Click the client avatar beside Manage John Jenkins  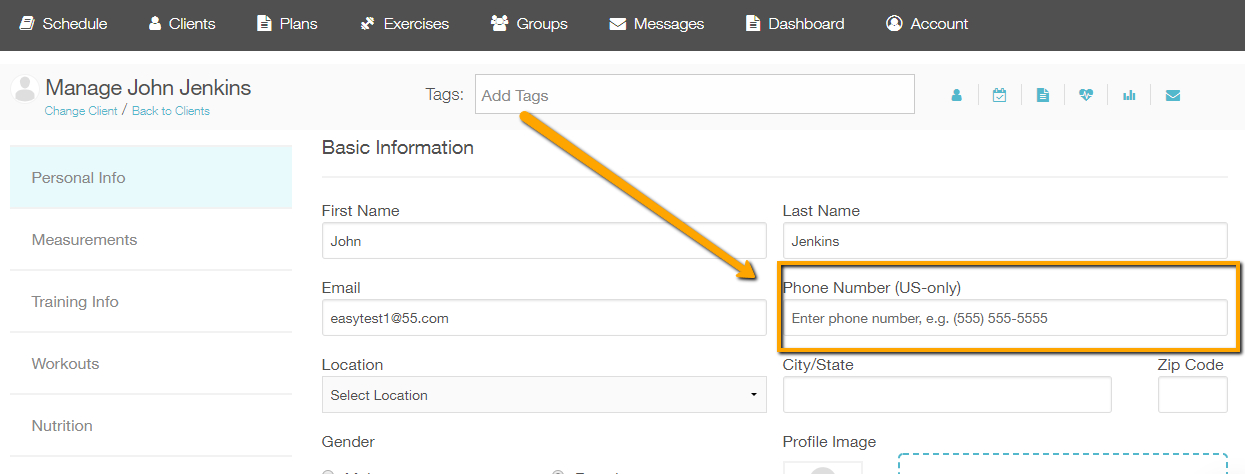tap(25, 87)
